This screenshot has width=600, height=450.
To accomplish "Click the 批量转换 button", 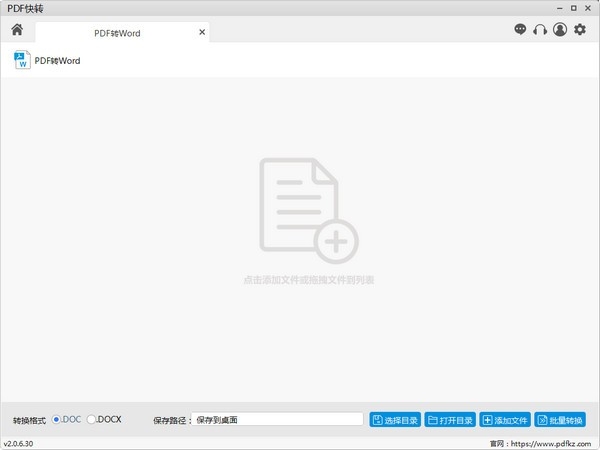I will [560, 420].
